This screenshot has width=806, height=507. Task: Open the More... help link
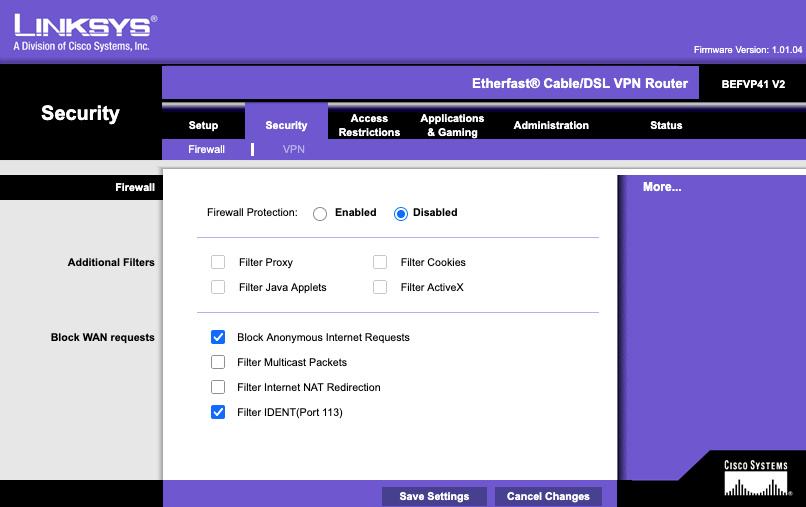click(662, 187)
